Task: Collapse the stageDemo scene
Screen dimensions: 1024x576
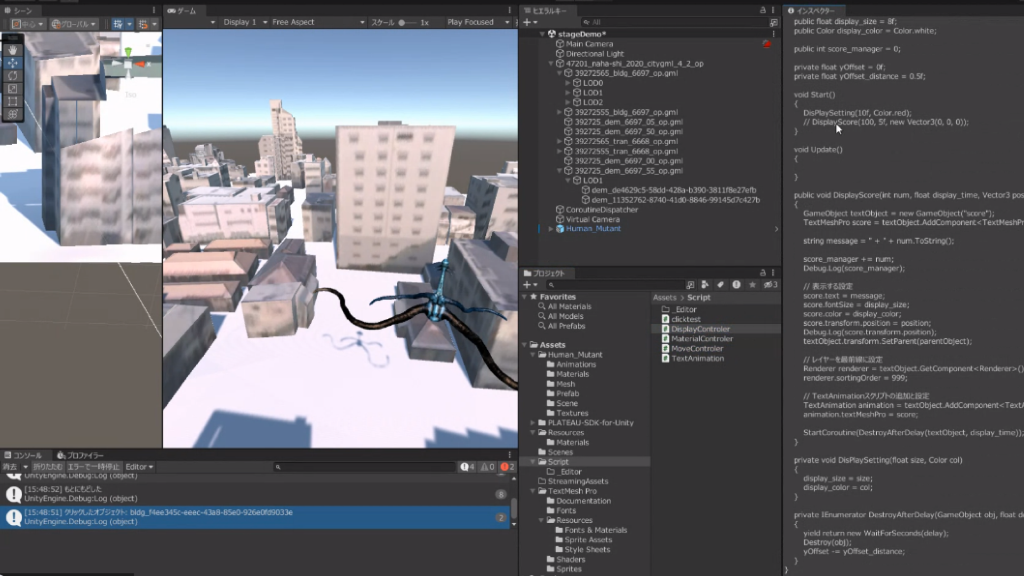Action: tap(543, 34)
